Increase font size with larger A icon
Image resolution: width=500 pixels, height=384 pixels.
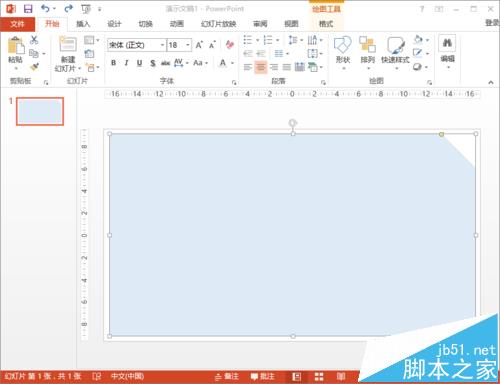point(199,45)
